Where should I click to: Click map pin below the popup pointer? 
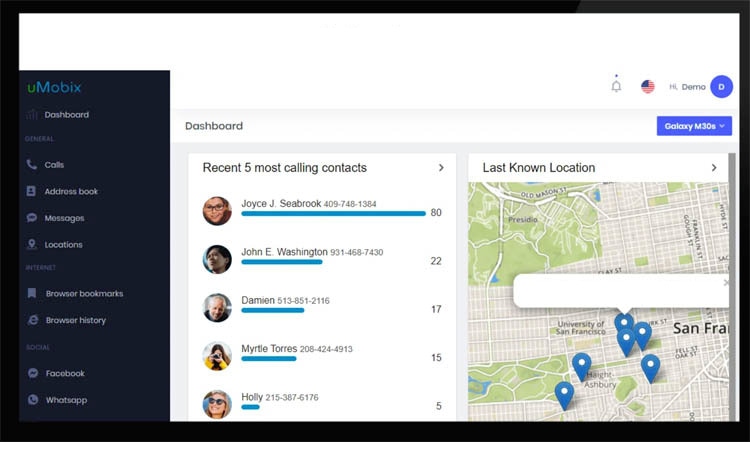coord(624,324)
